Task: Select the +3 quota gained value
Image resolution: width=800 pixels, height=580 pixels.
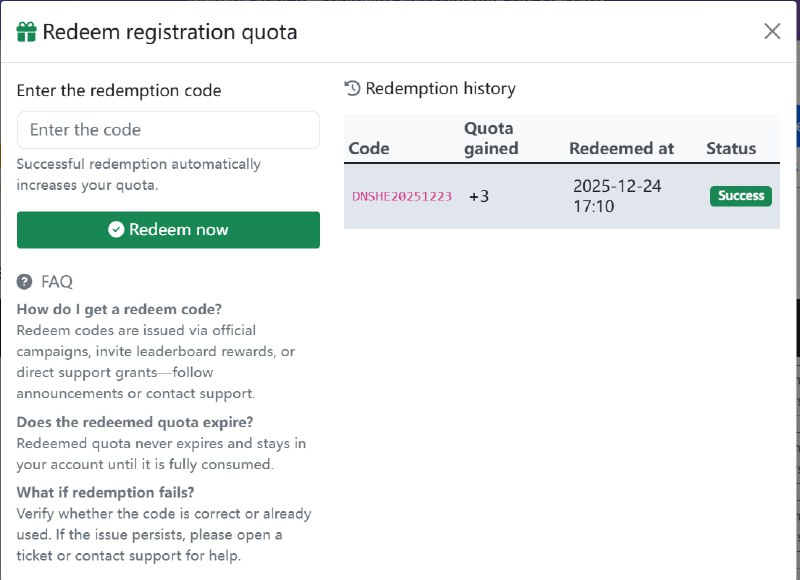Action: click(x=477, y=196)
